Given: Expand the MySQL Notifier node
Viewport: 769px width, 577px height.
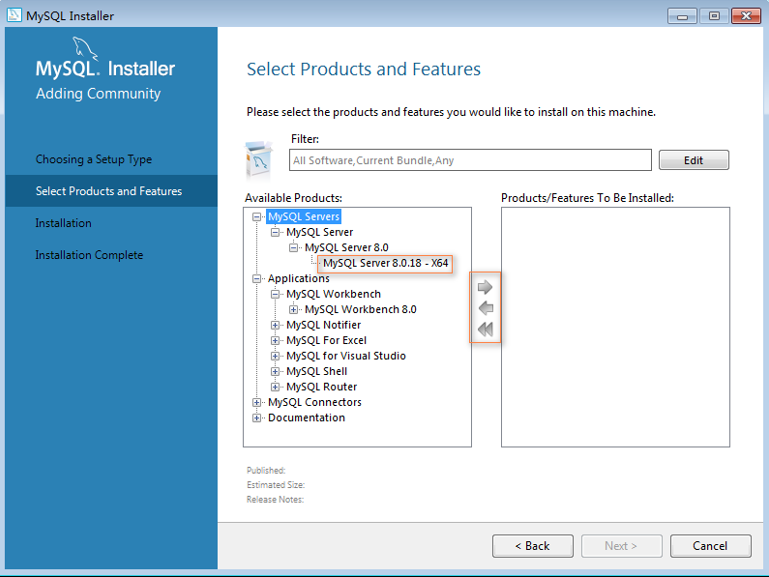Looking at the screenshot, I should pos(275,325).
